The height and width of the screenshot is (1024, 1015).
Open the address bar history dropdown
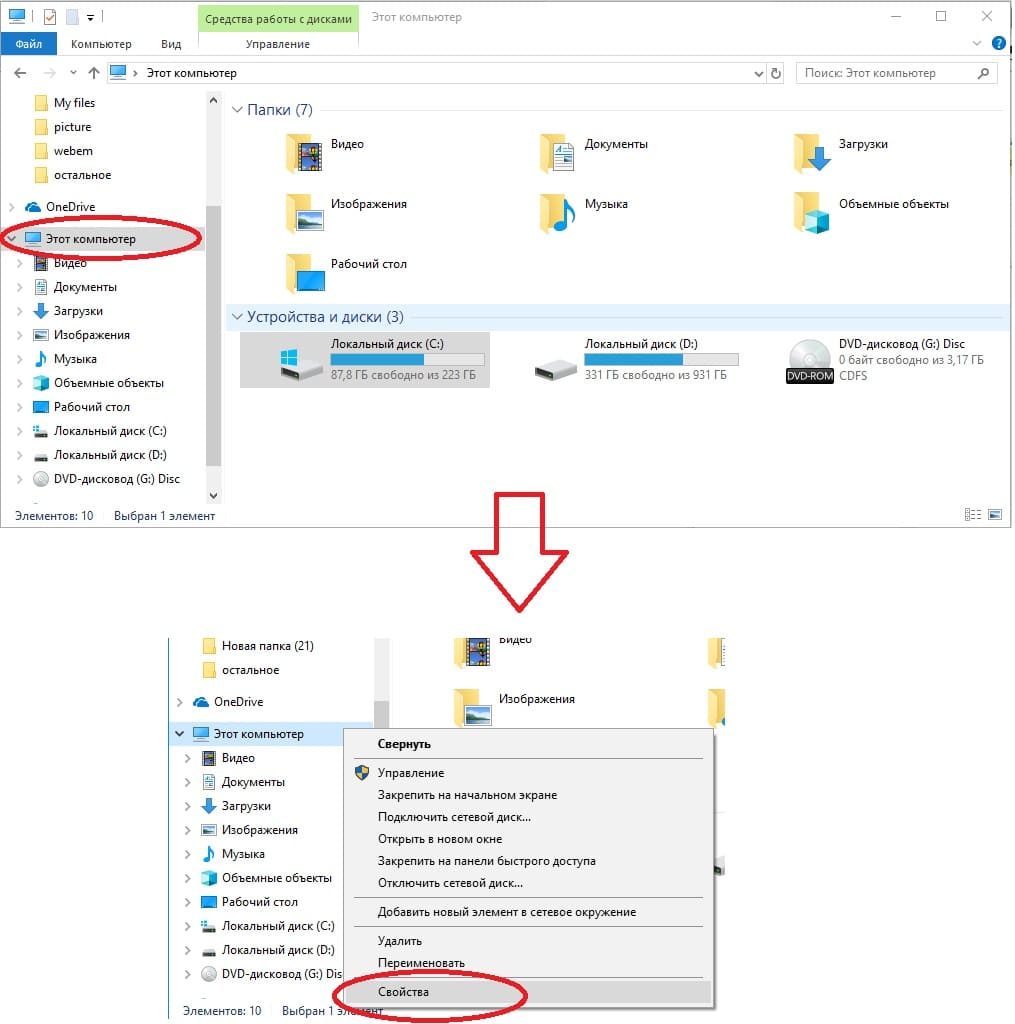click(757, 73)
